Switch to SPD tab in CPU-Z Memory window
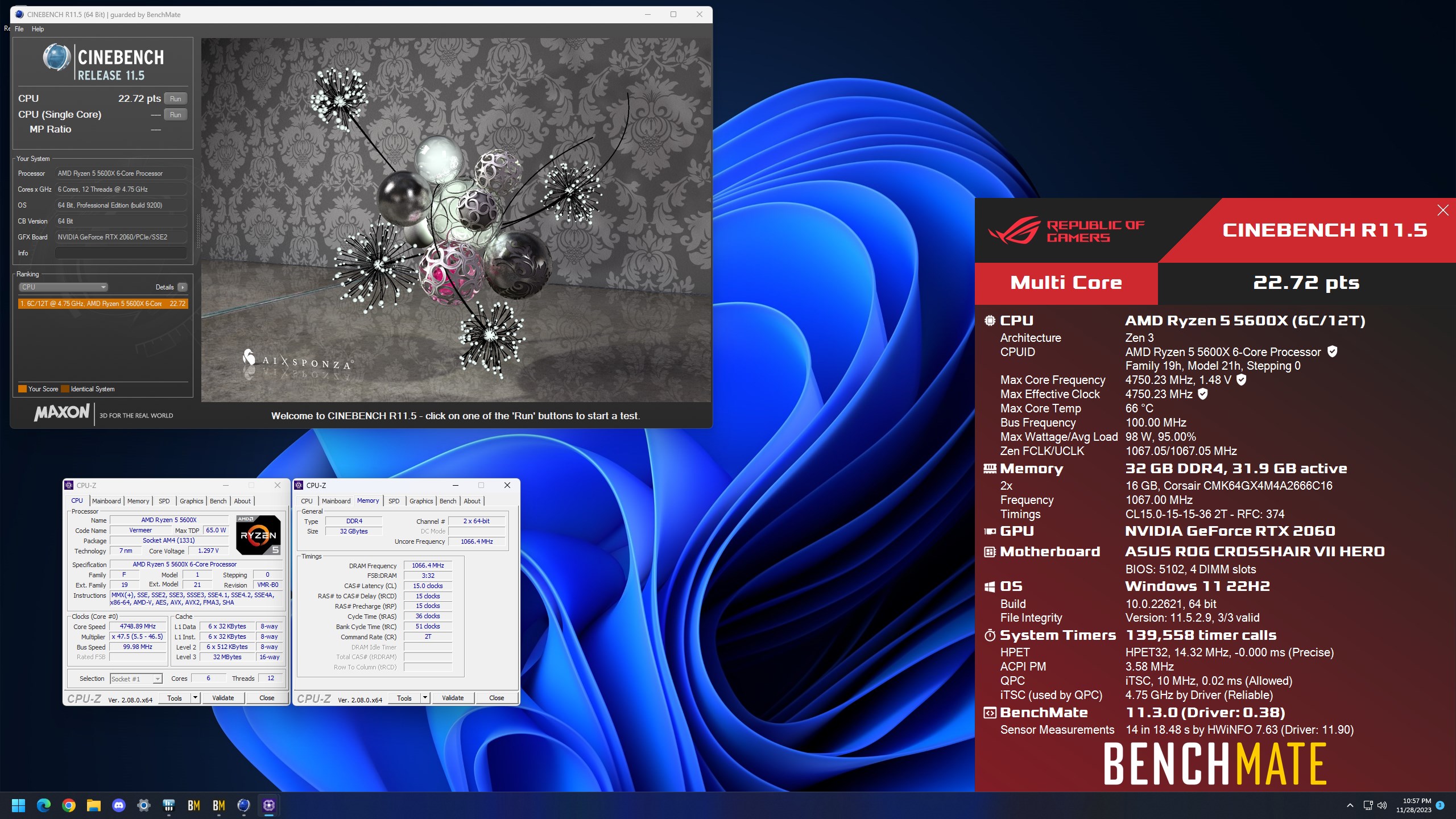Screen dimensions: 1456x819 point(394,501)
